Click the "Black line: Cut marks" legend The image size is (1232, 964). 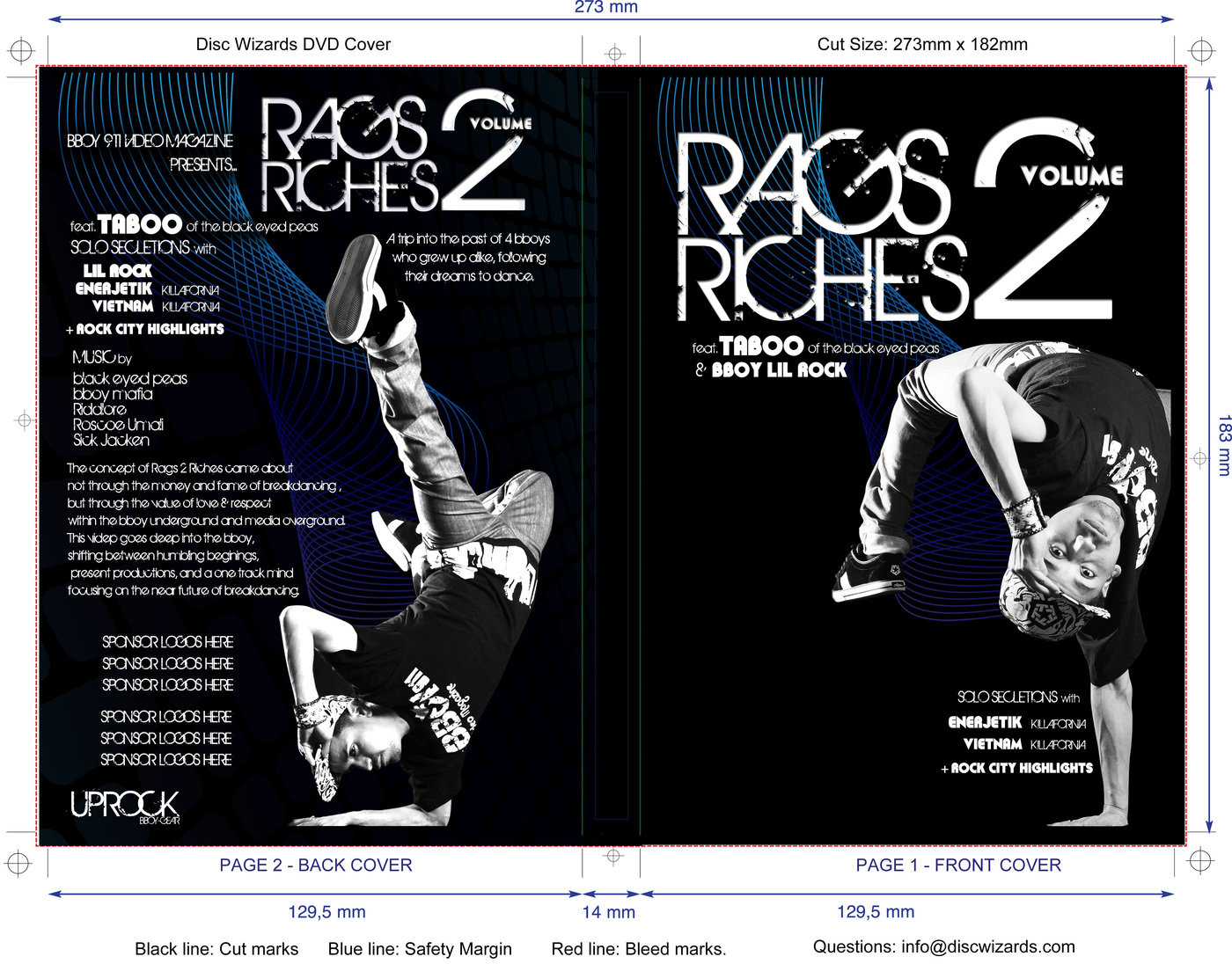[x=216, y=949]
